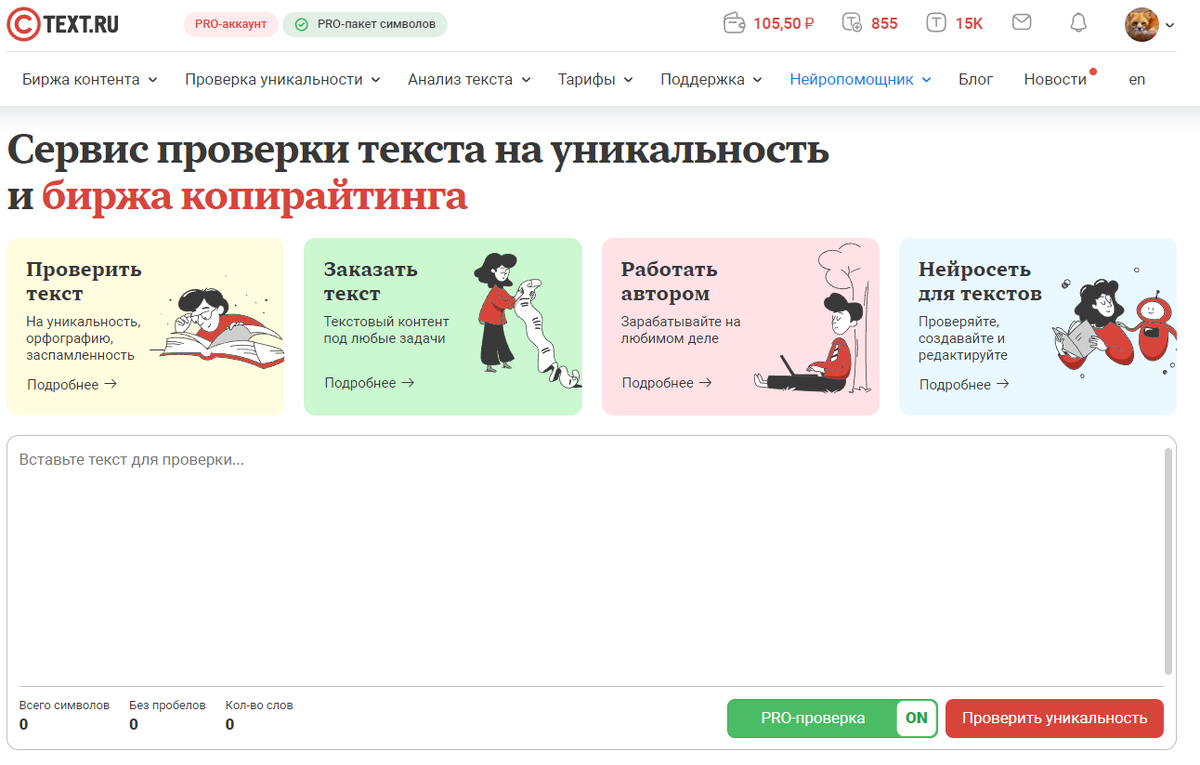Open messages envelope icon

(1021, 22)
